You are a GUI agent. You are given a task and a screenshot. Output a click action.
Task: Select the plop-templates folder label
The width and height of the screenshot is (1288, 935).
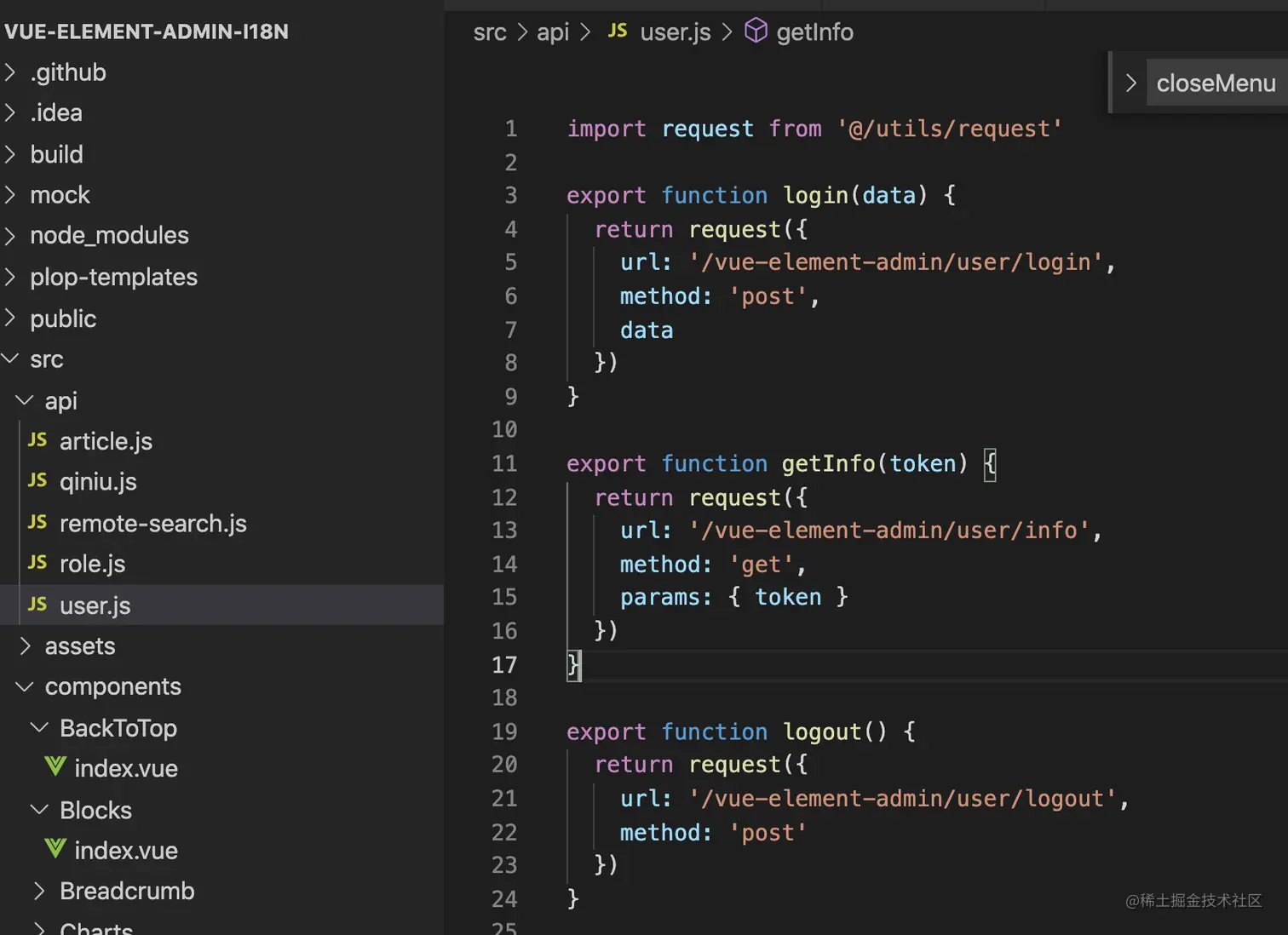[113, 278]
